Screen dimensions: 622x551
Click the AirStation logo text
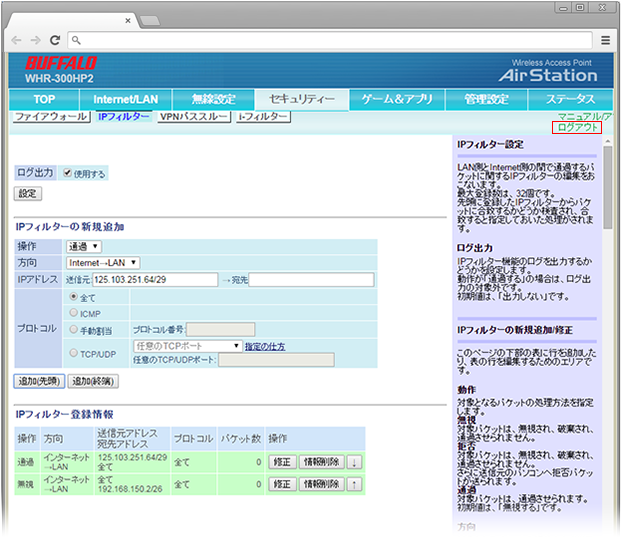pos(548,75)
